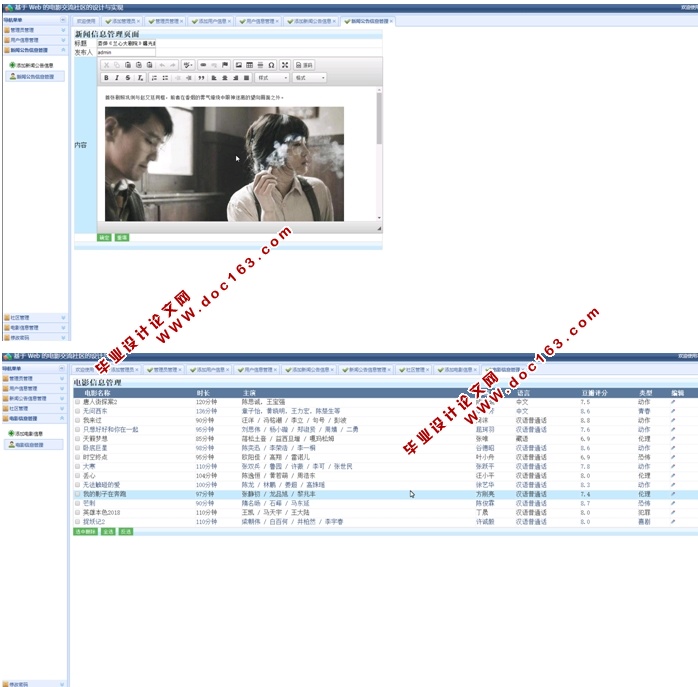
Task: Click the 反选 invert-selection button
Action: coord(126,532)
